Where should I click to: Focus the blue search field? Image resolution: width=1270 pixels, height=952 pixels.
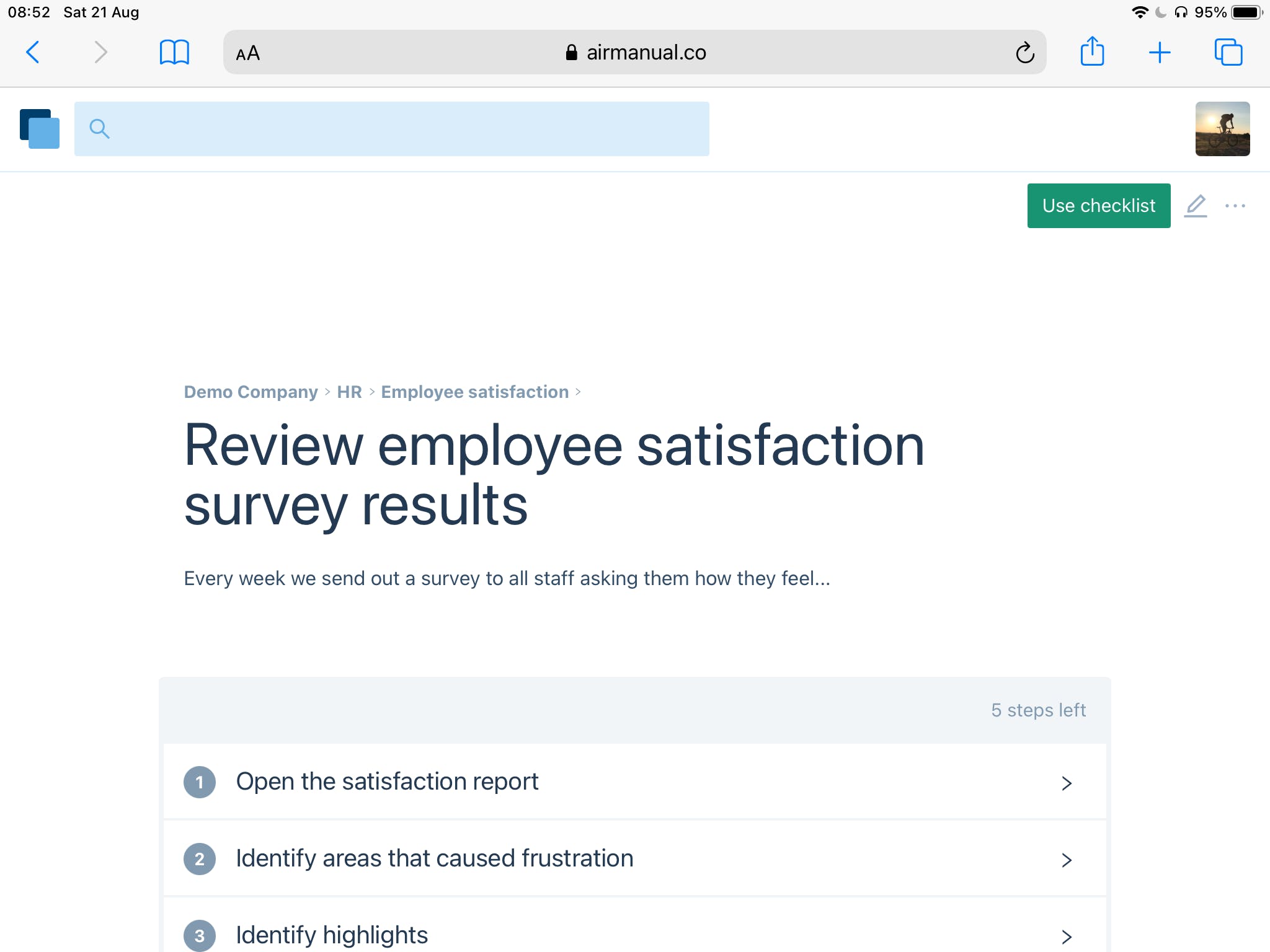(x=392, y=129)
